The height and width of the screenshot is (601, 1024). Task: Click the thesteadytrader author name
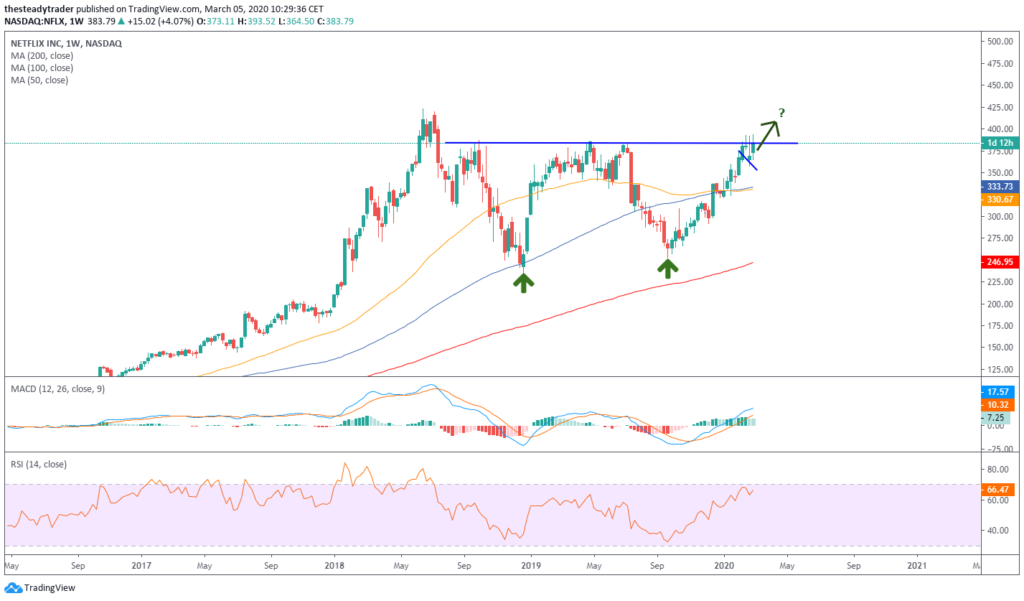click(x=39, y=9)
